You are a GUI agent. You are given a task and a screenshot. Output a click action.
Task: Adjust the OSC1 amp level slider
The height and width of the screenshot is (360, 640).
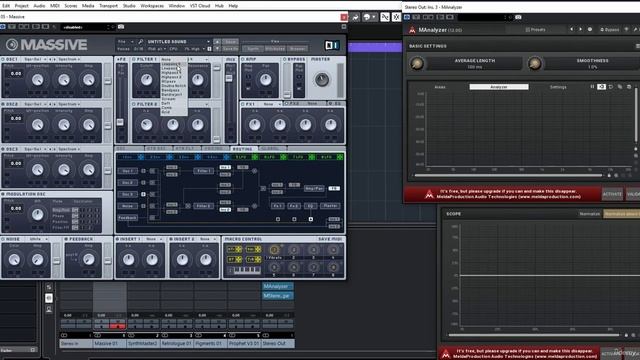[x=108, y=80]
